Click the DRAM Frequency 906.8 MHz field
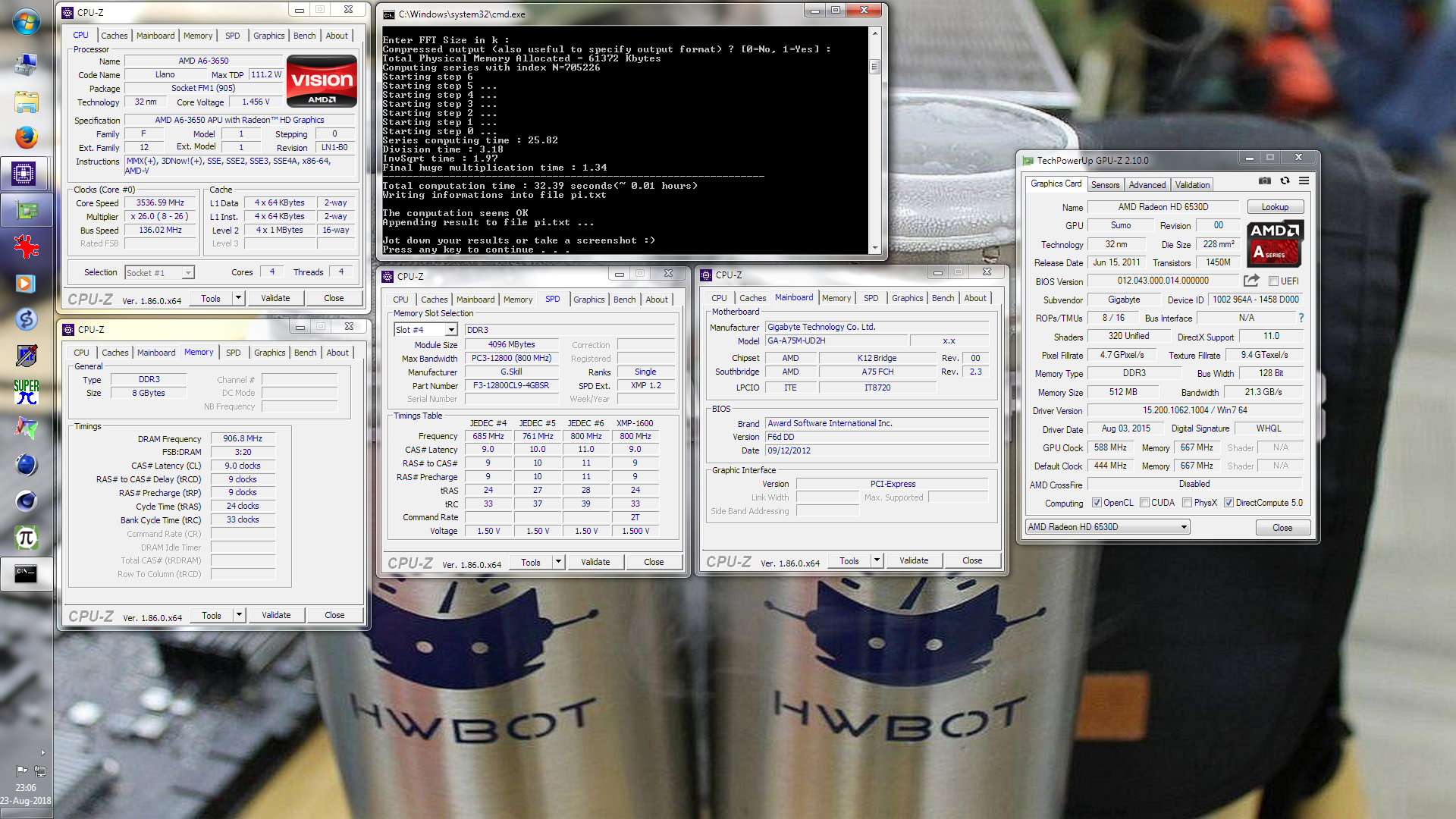 click(x=243, y=438)
